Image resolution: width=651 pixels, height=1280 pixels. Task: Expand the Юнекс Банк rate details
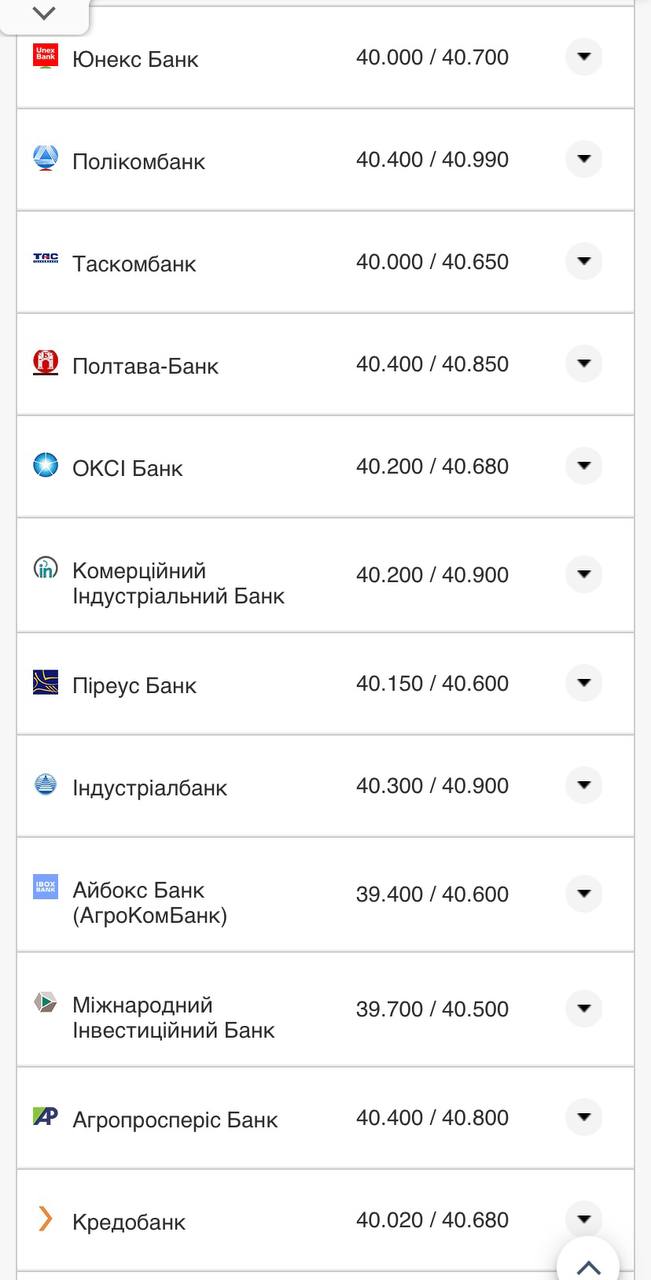[x=583, y=57]
